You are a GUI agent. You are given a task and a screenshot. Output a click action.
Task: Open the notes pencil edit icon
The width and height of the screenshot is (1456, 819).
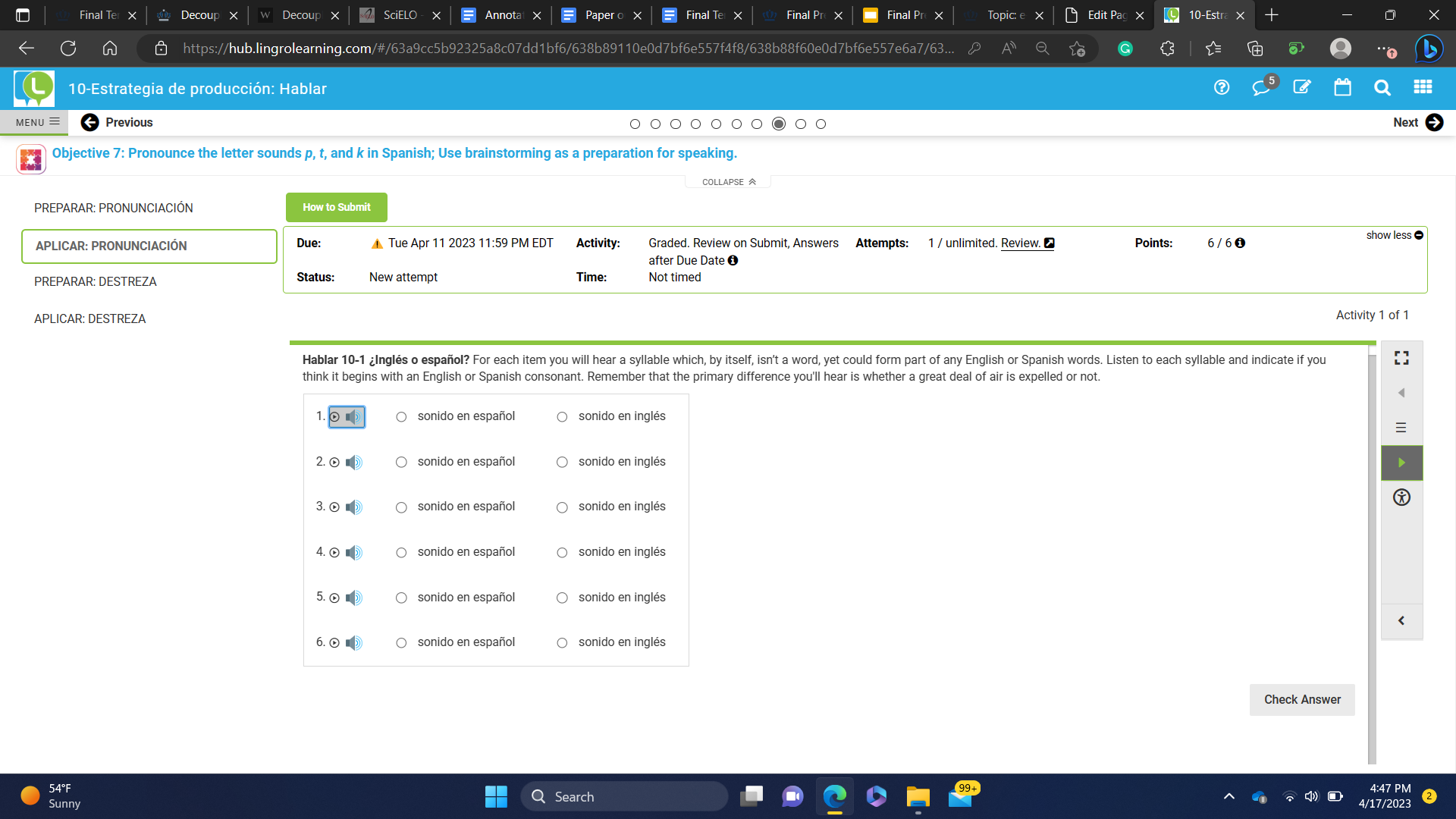(1301, 88)
